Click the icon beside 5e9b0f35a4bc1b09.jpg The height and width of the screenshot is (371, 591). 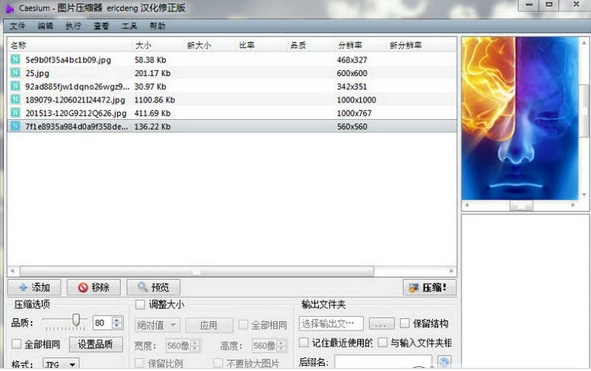[x=15, y=60]
